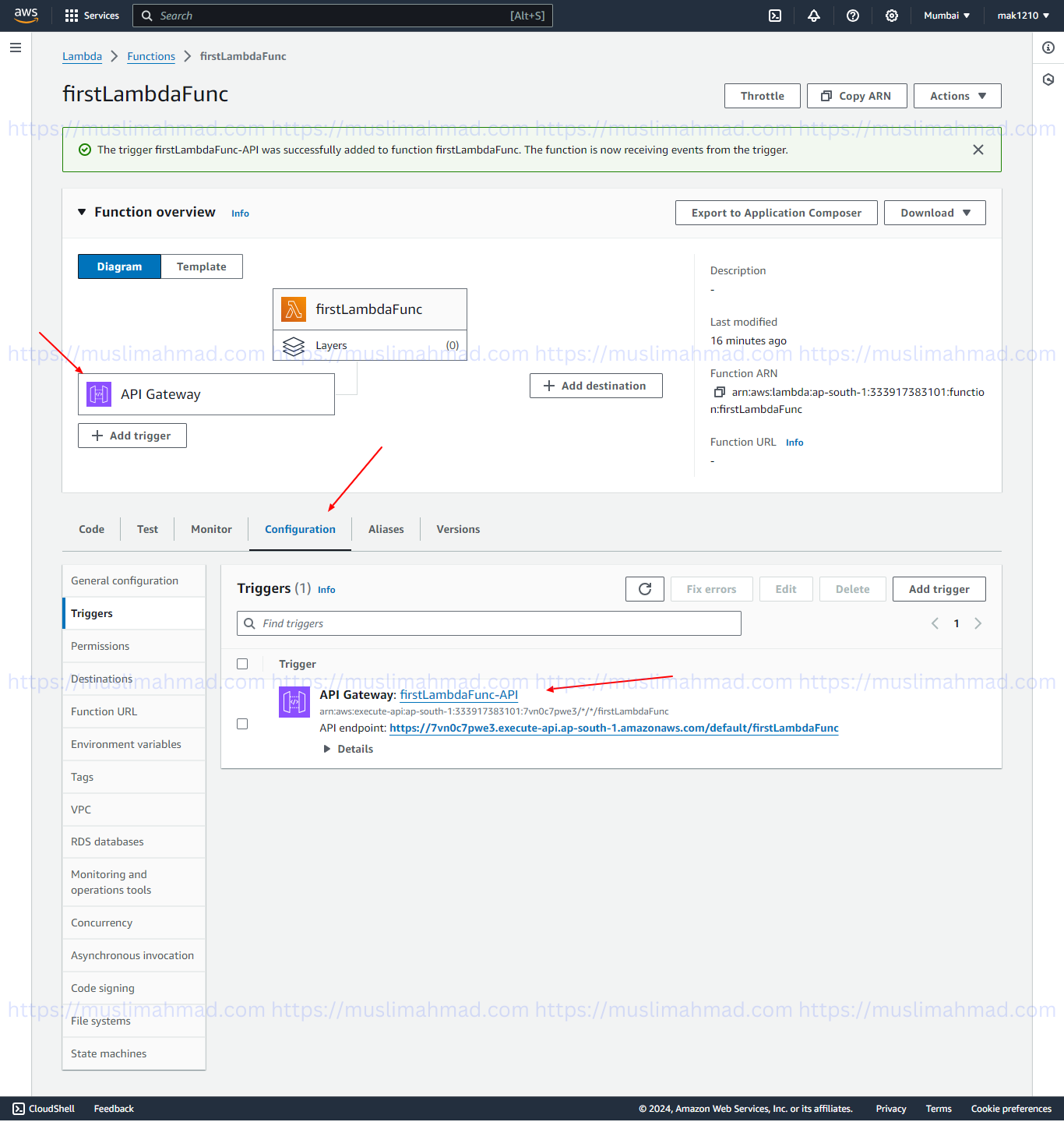Viewport: 1064px width, 1122px height.
Task: Select the API Gateway node in the diagram
Action: pos(206,394)
